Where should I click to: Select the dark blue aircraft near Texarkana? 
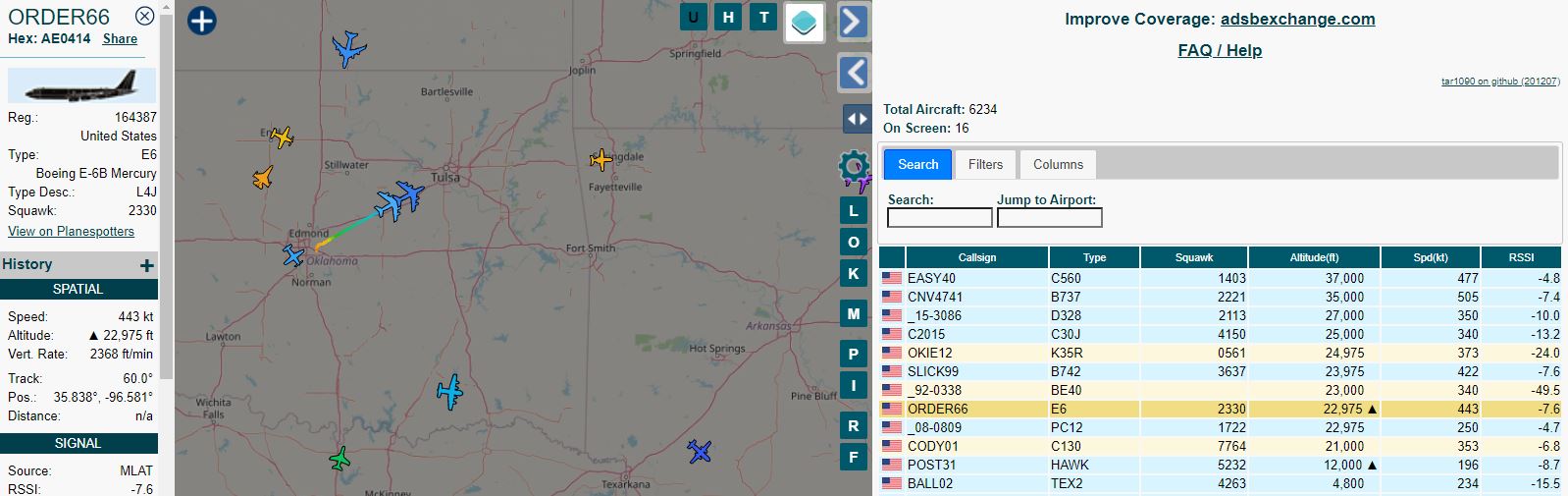[699, 452]
